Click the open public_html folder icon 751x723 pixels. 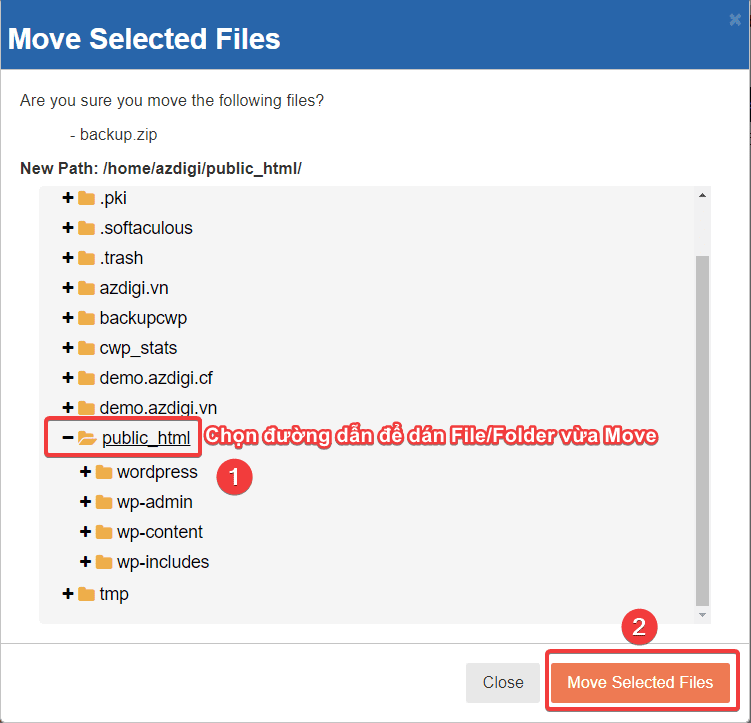(x=87, y=438)
